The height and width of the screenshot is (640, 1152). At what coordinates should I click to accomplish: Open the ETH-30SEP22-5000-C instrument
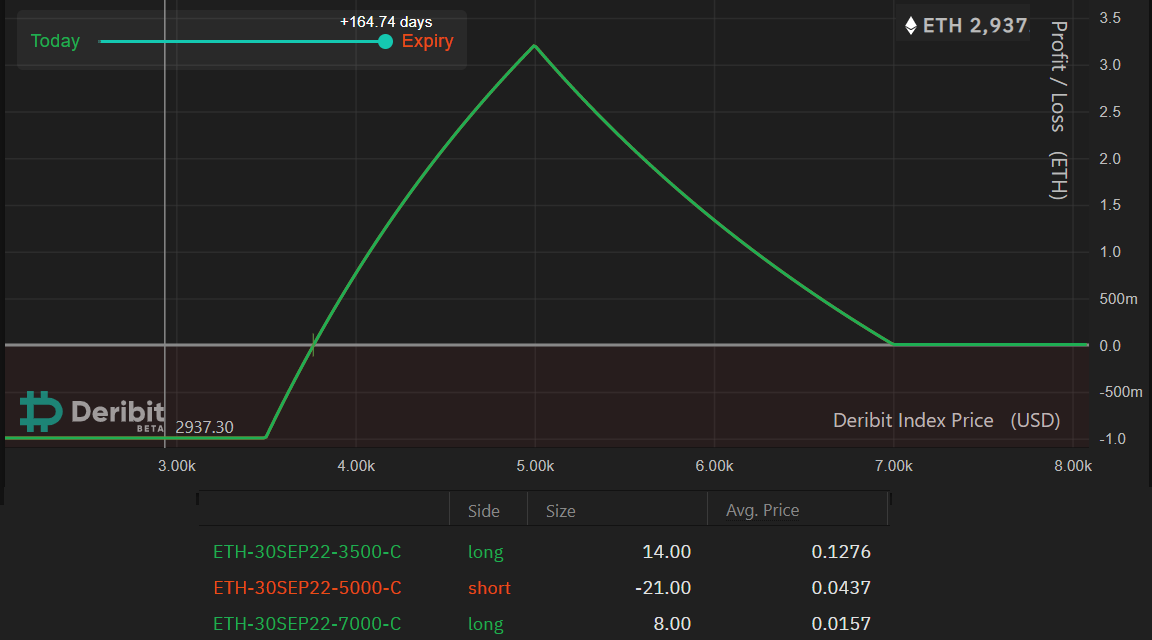click(307, 588)
